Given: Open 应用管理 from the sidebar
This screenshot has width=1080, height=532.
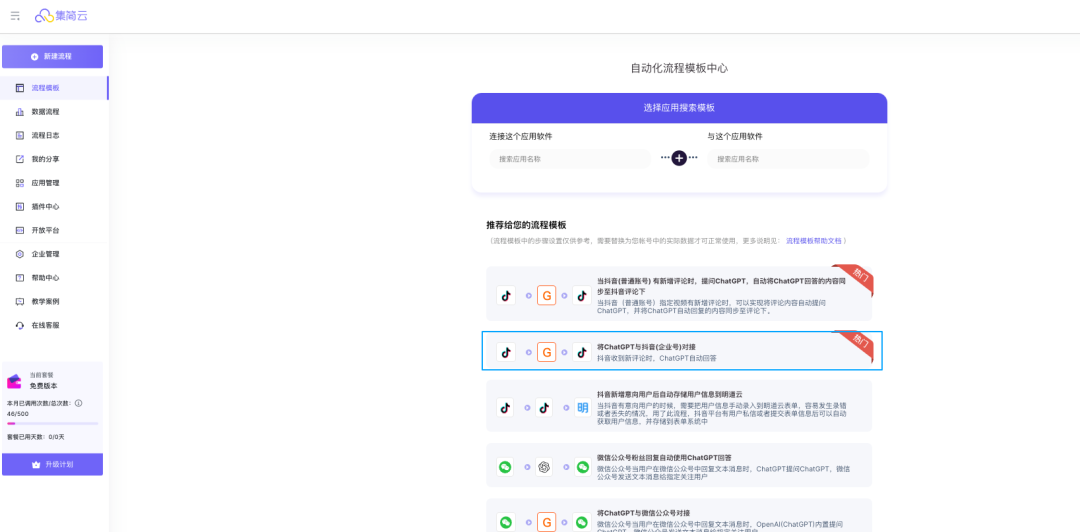Looking at the screenshot, I should point(54,183).
